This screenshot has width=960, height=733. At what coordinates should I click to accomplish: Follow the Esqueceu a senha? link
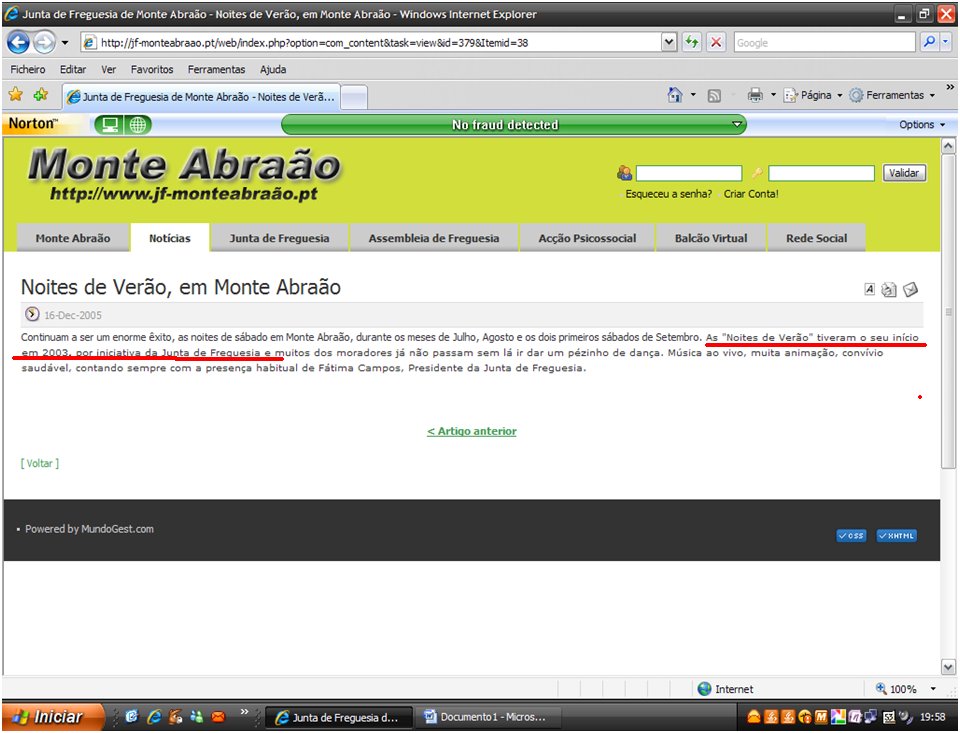point(669,194)
